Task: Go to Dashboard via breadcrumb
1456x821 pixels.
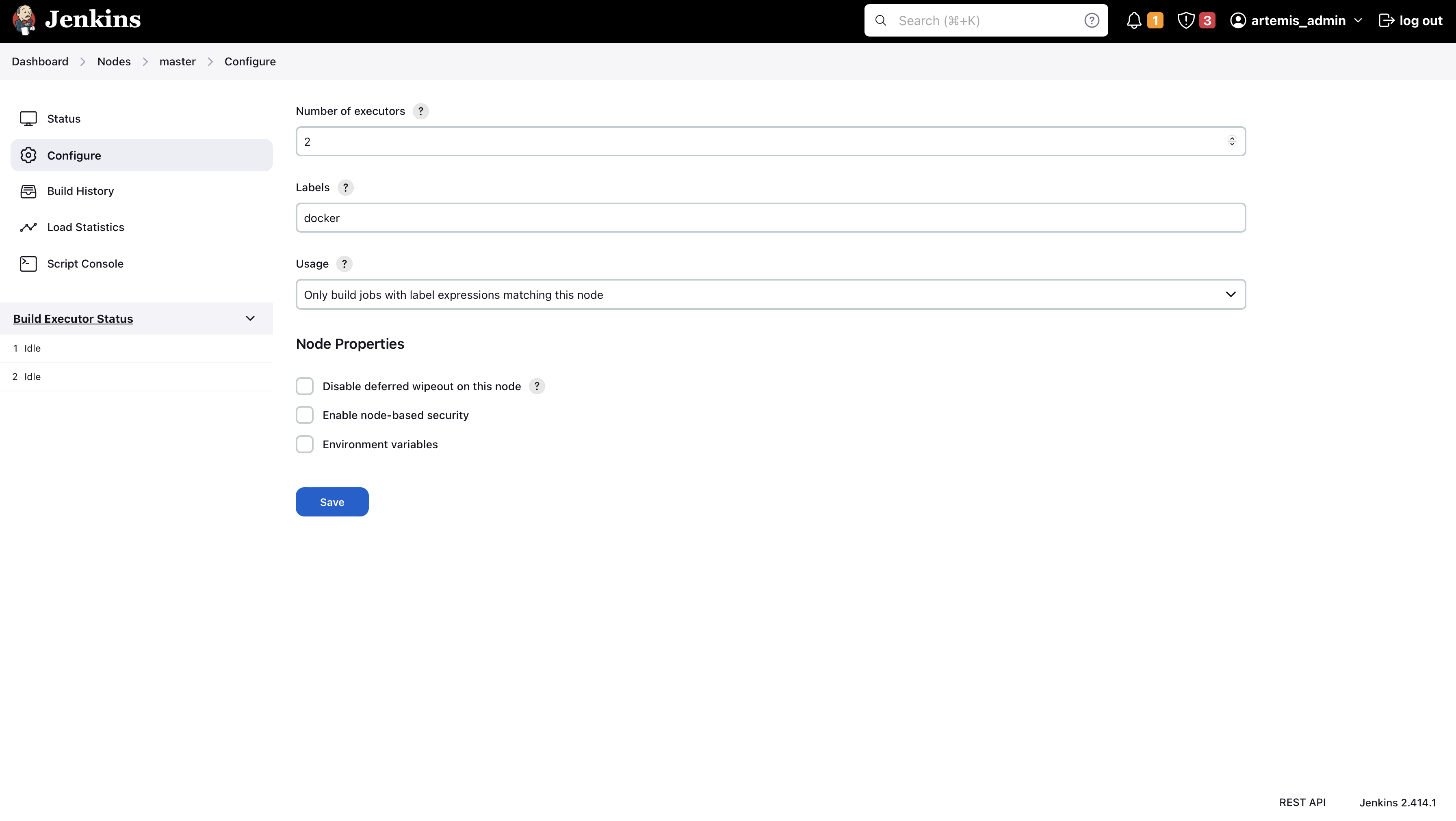Action: tap(39, 61)
